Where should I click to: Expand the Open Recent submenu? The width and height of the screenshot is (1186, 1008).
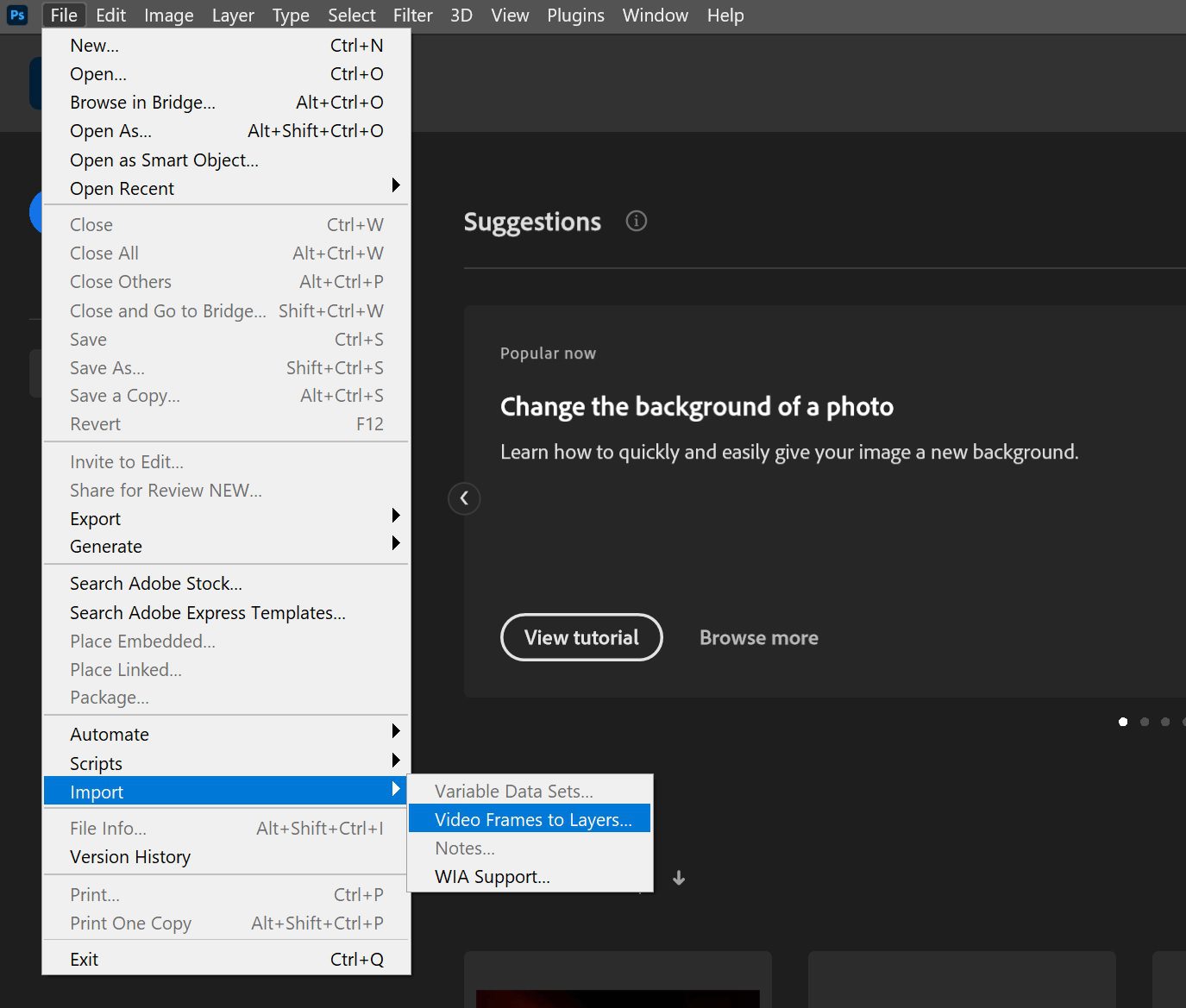(x=226, y=188)
